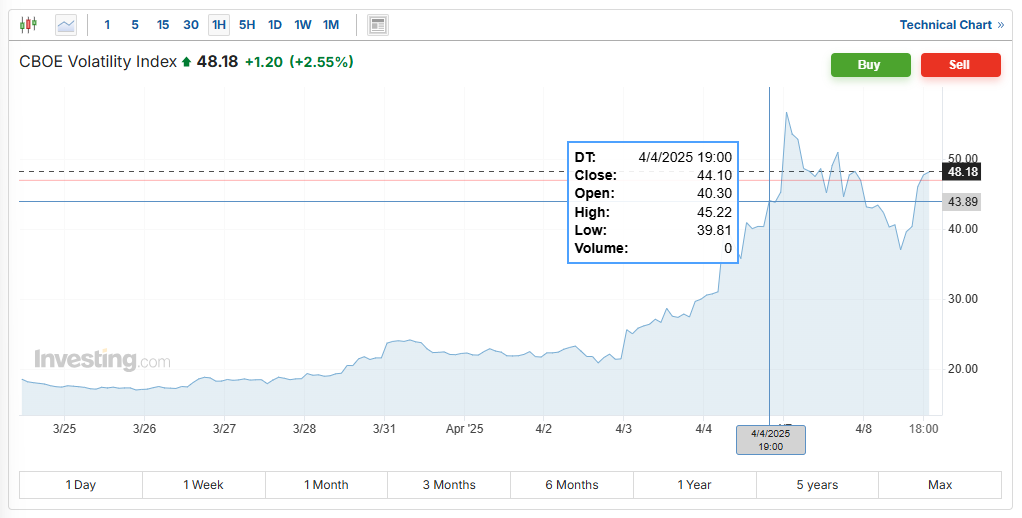Click the green Buy button

(x=870, y=65)
